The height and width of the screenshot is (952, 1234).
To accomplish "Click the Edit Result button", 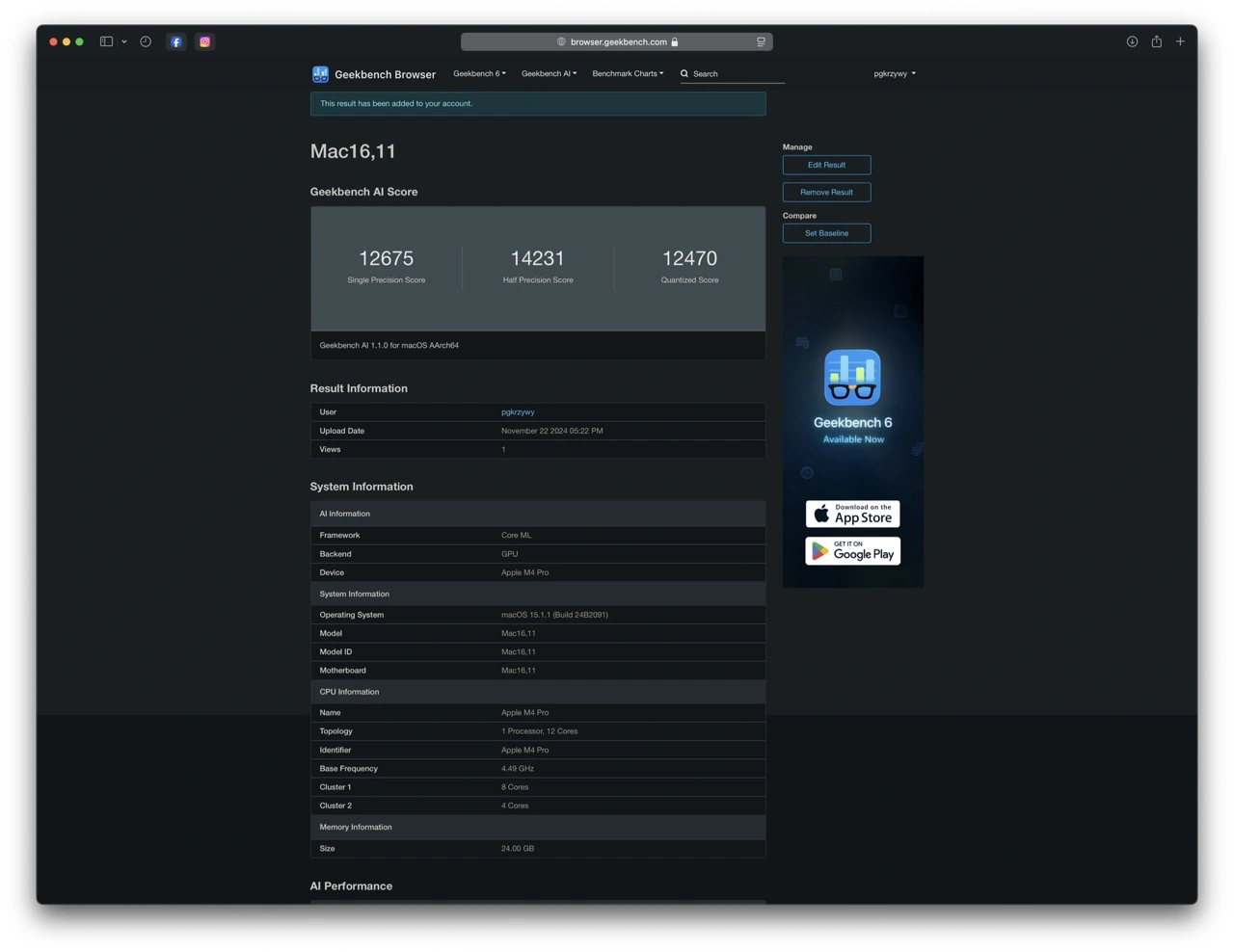I will point(826,165).
